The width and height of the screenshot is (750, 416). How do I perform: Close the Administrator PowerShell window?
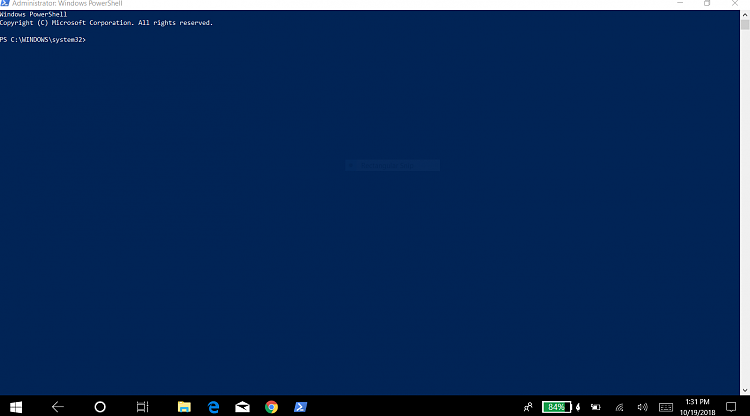pos(735,3)
